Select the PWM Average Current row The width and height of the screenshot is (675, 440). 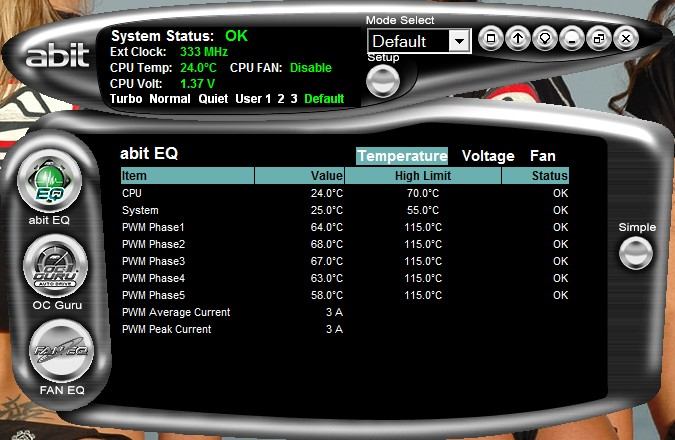pos(345,312)
